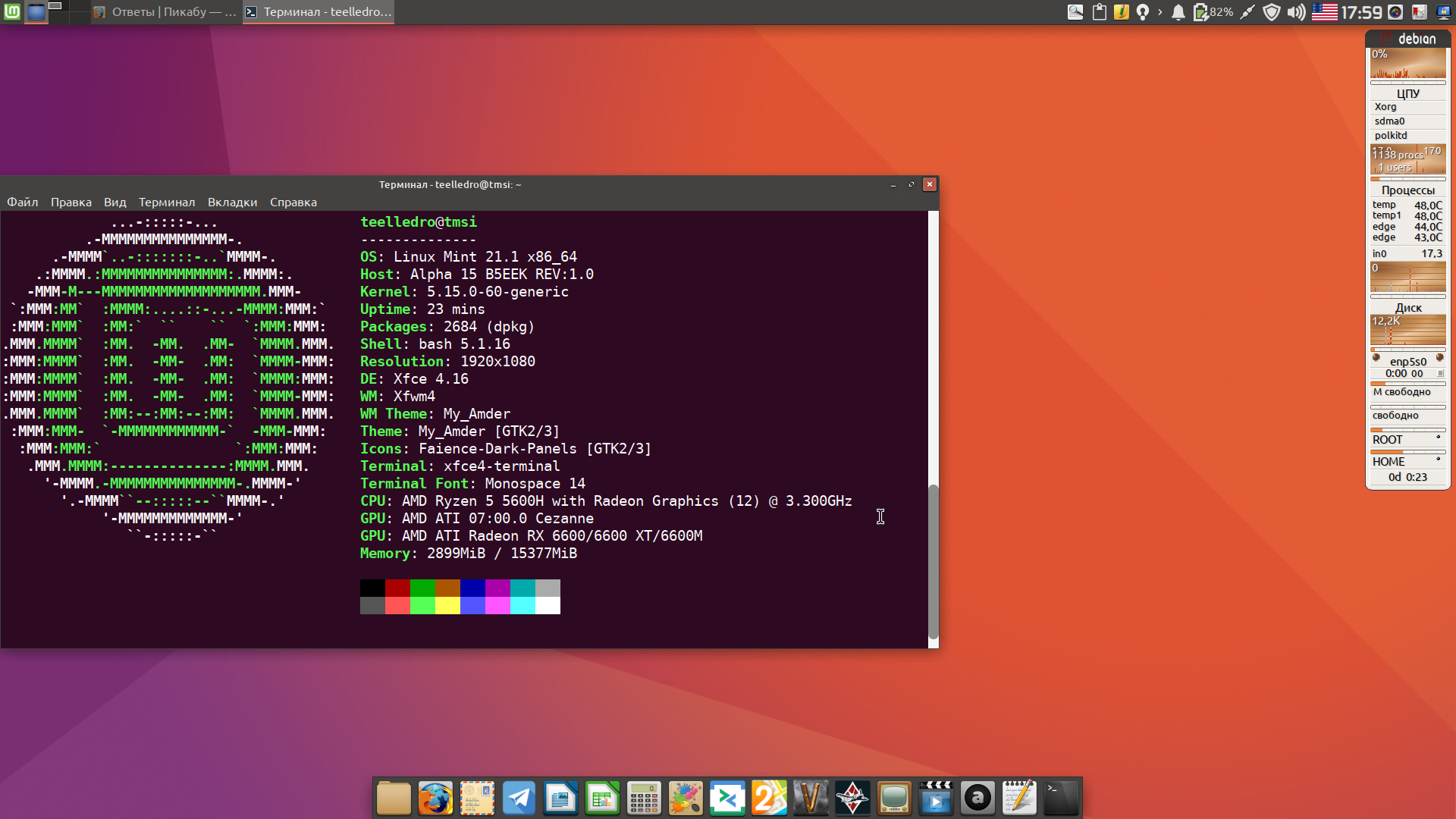Click the network connection plug icon
Image resolution: width=1456 pixels, height=819 pixels.
(1247, 12)
